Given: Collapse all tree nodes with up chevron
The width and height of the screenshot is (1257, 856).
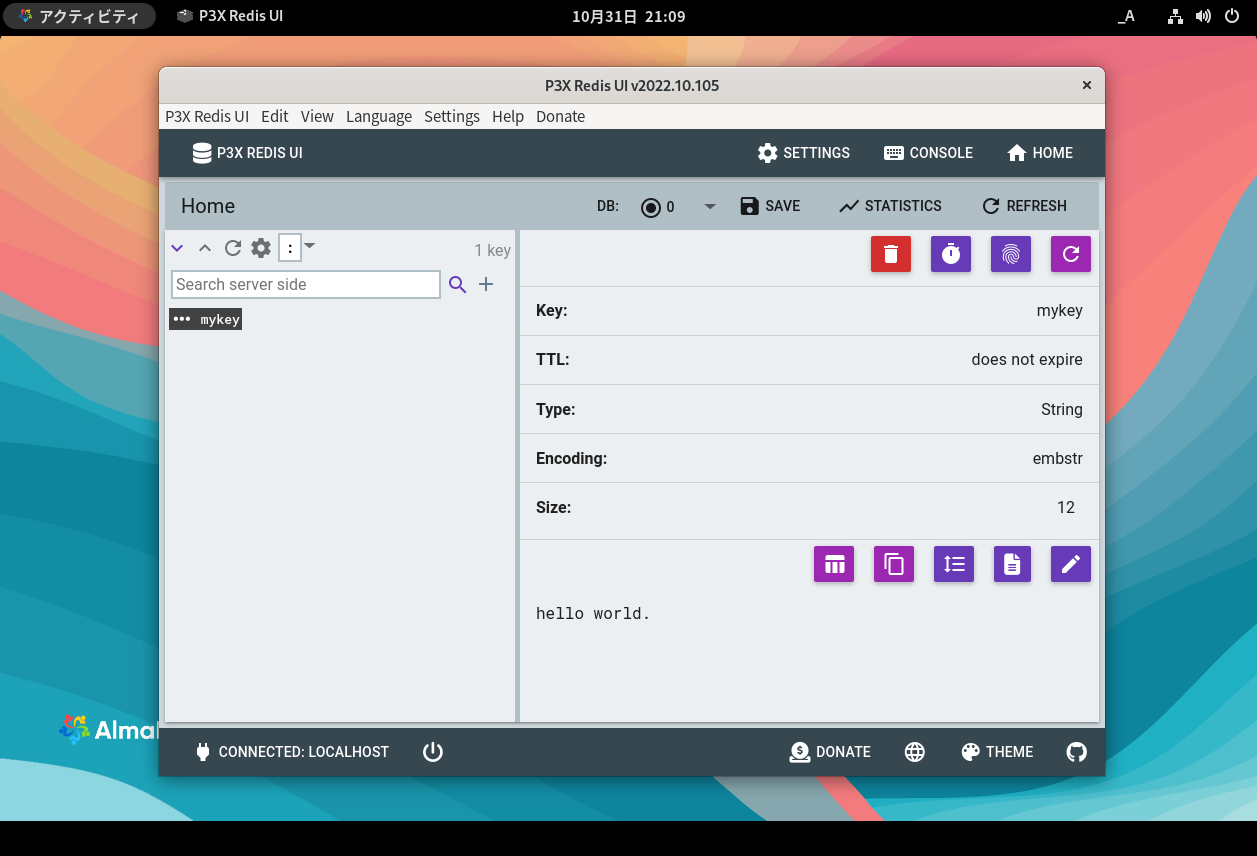Looking at the screenshot, I should (x=205, y=248).
